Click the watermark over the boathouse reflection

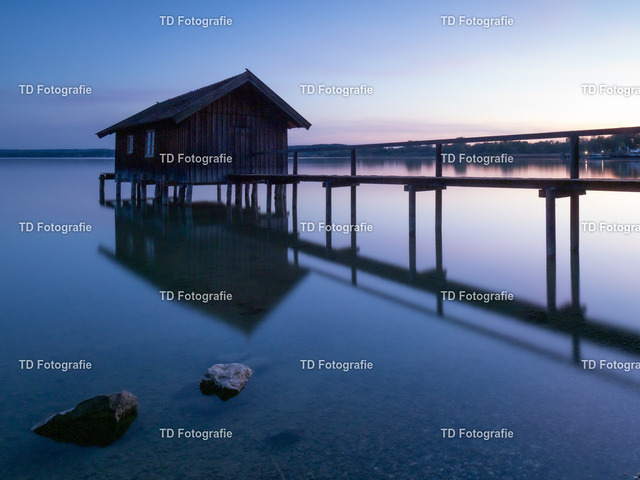click(196, 296)
